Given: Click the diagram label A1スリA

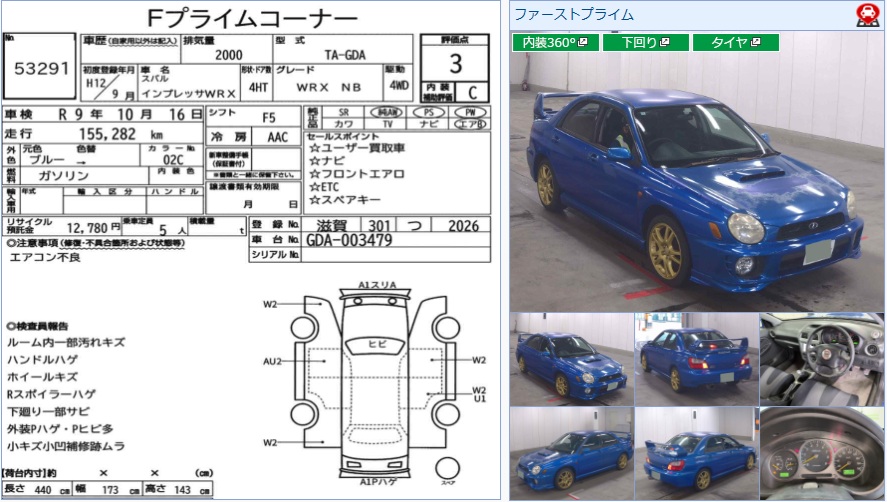Looking at the screenshot, I should [377, 285].
